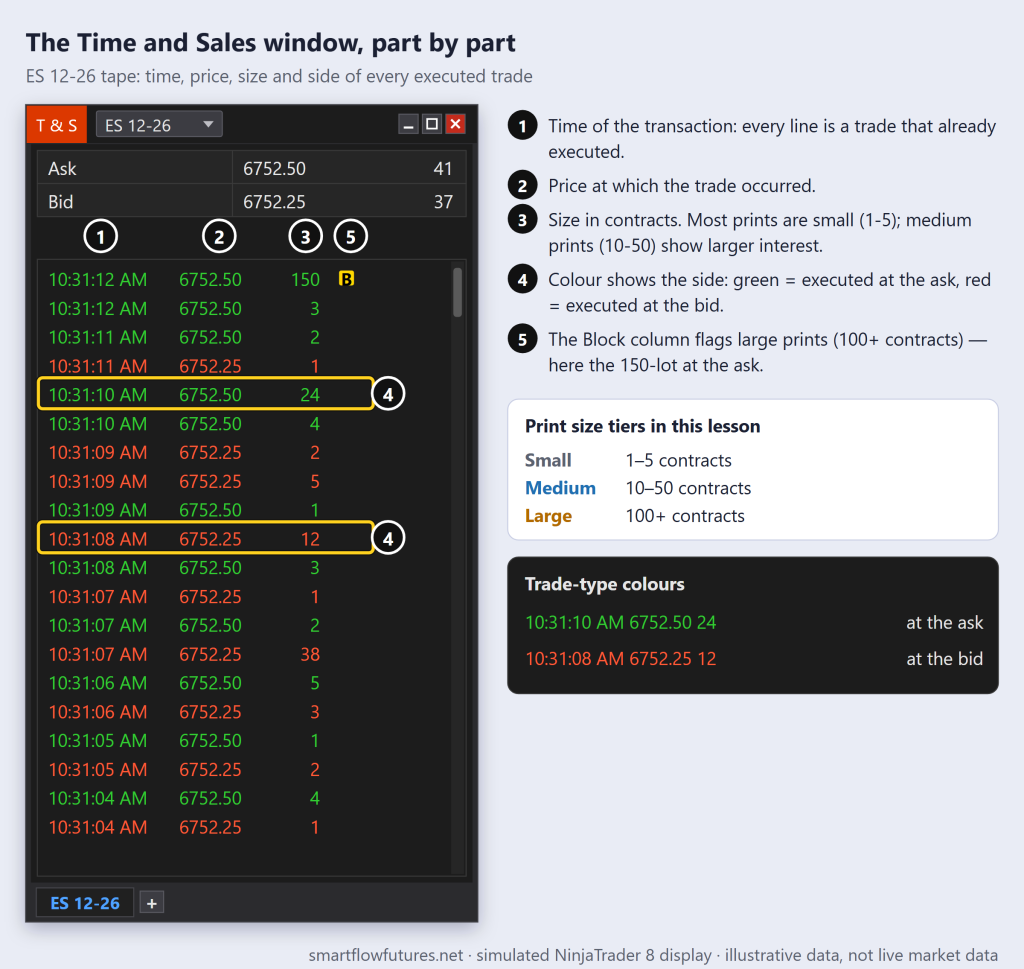Select the green 10:31:11 AM trade size 2
Image resolution: width=1024 pixels, height=969 pixels.
click(244, 337)
